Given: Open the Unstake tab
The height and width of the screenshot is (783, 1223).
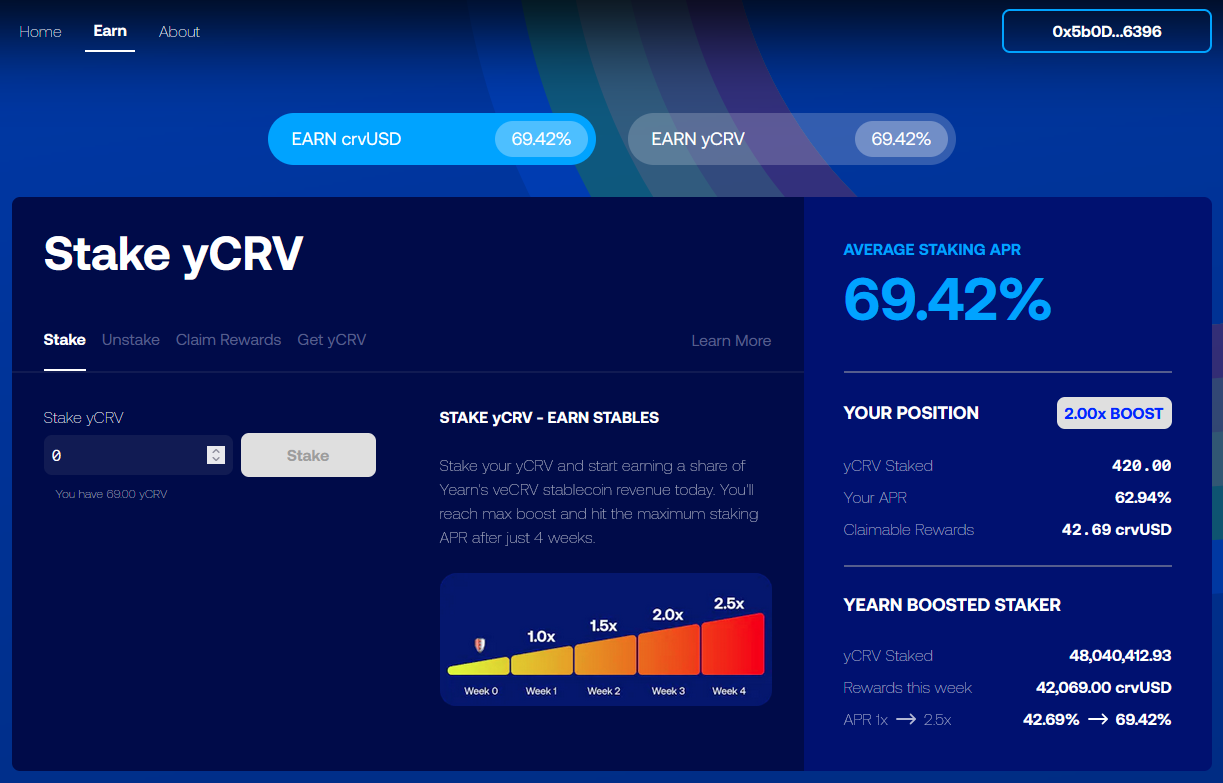Looking at the screenshot, I should coord(131,340).
